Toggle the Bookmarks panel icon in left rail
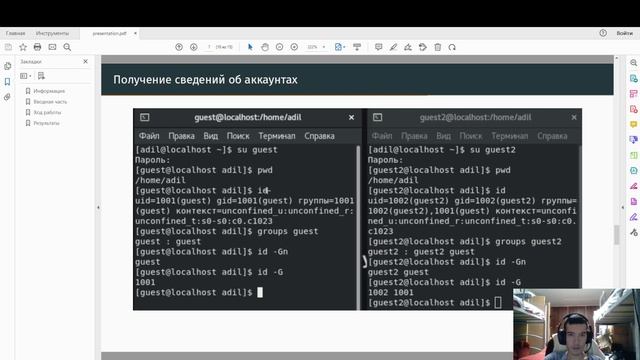Image resolution: width=640 pixels, height=360 pixels. click(7, 82)
